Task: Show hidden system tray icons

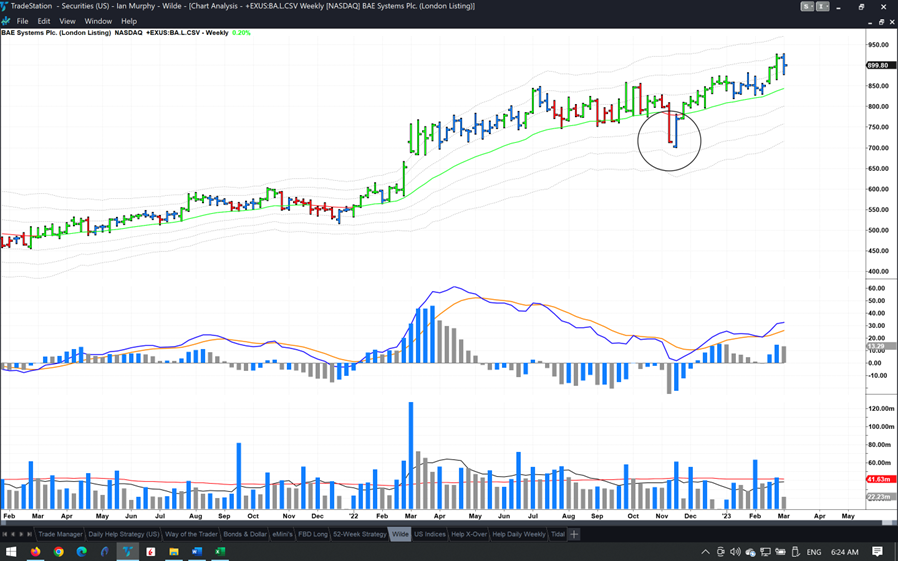Action: coord(706,552)
